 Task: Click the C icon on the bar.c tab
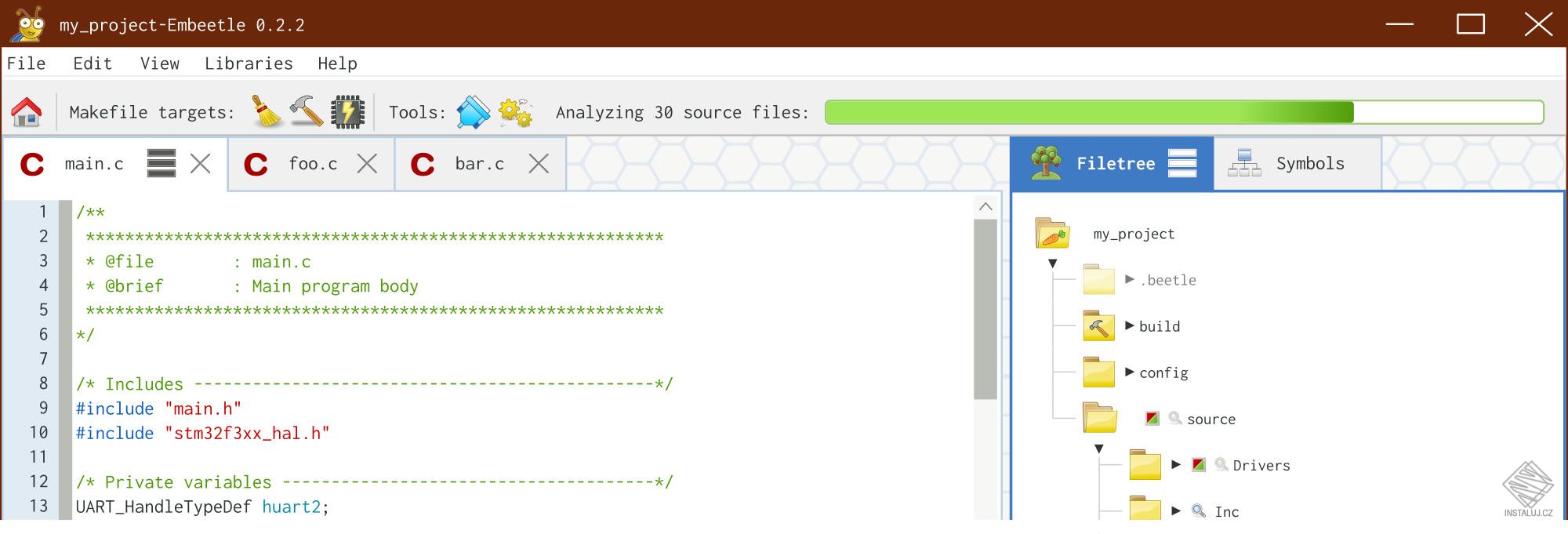click(423, 164)
